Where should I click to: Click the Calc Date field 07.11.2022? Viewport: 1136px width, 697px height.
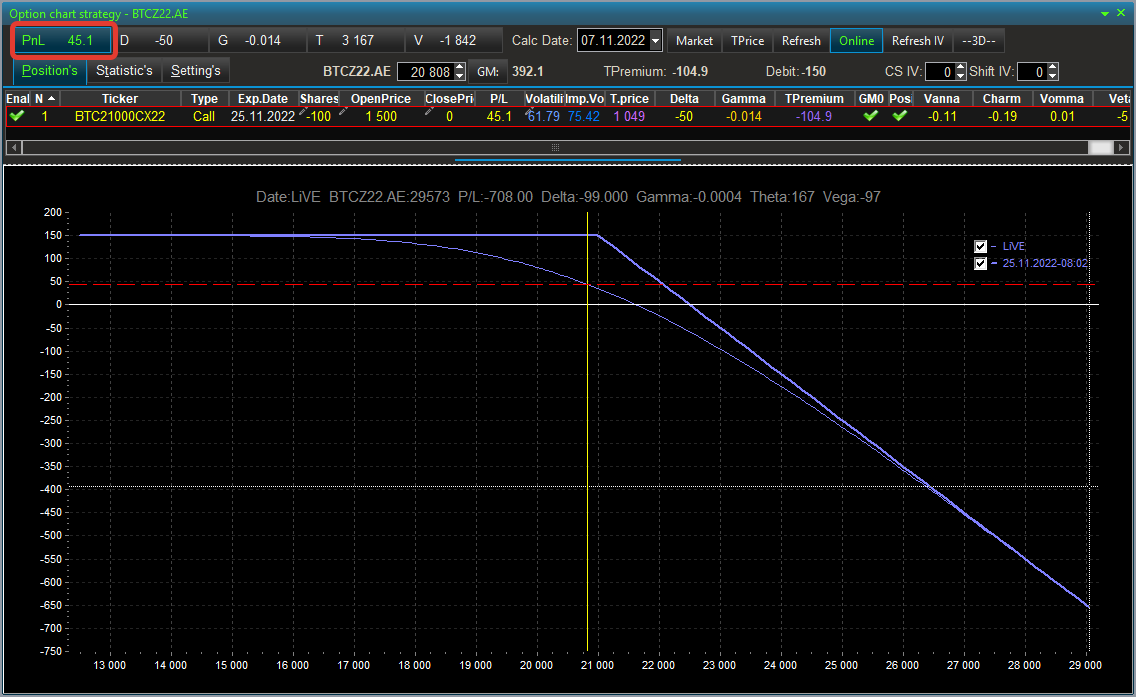tap(613, 41)
